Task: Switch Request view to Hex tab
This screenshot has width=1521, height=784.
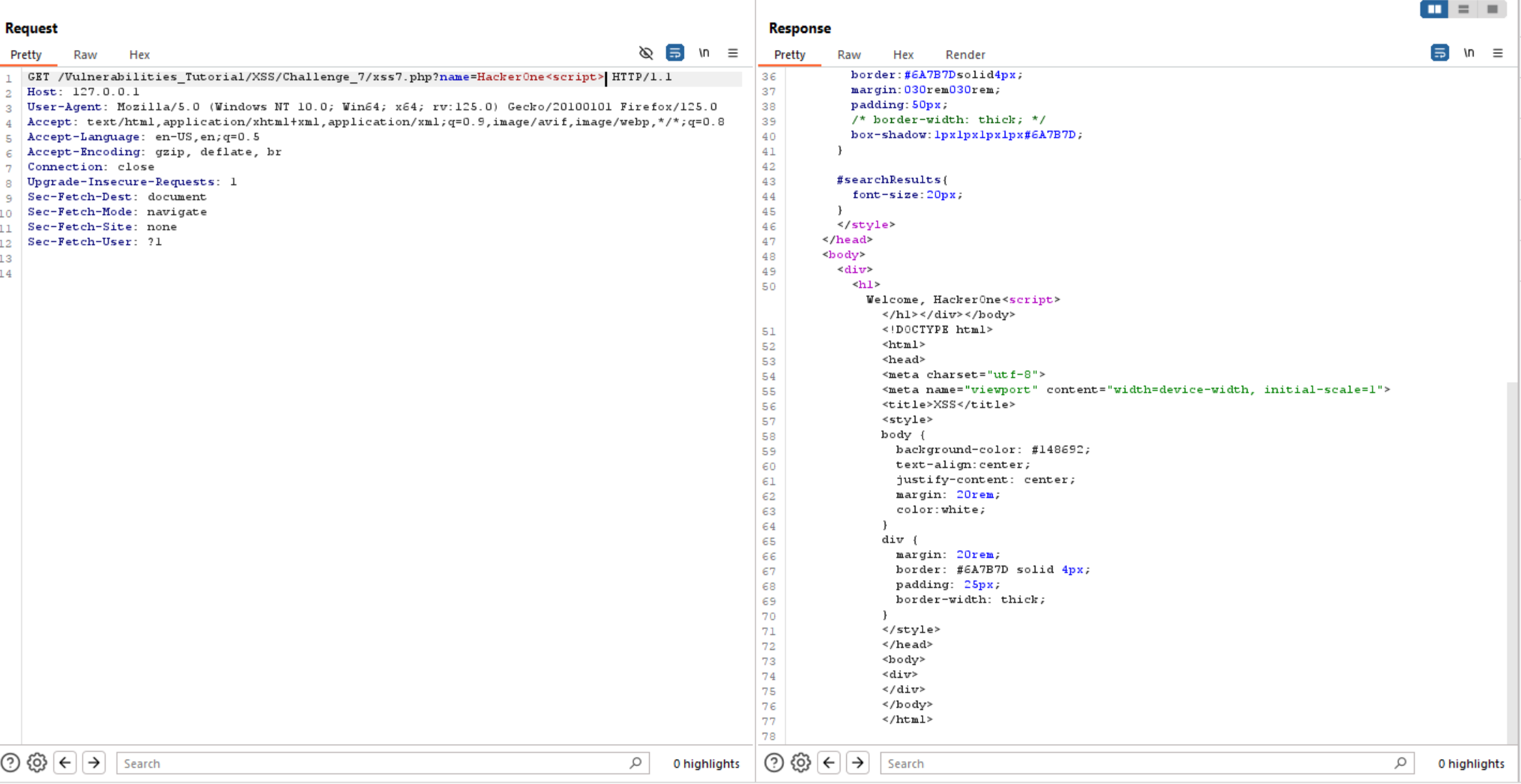Action: (139, 54)
